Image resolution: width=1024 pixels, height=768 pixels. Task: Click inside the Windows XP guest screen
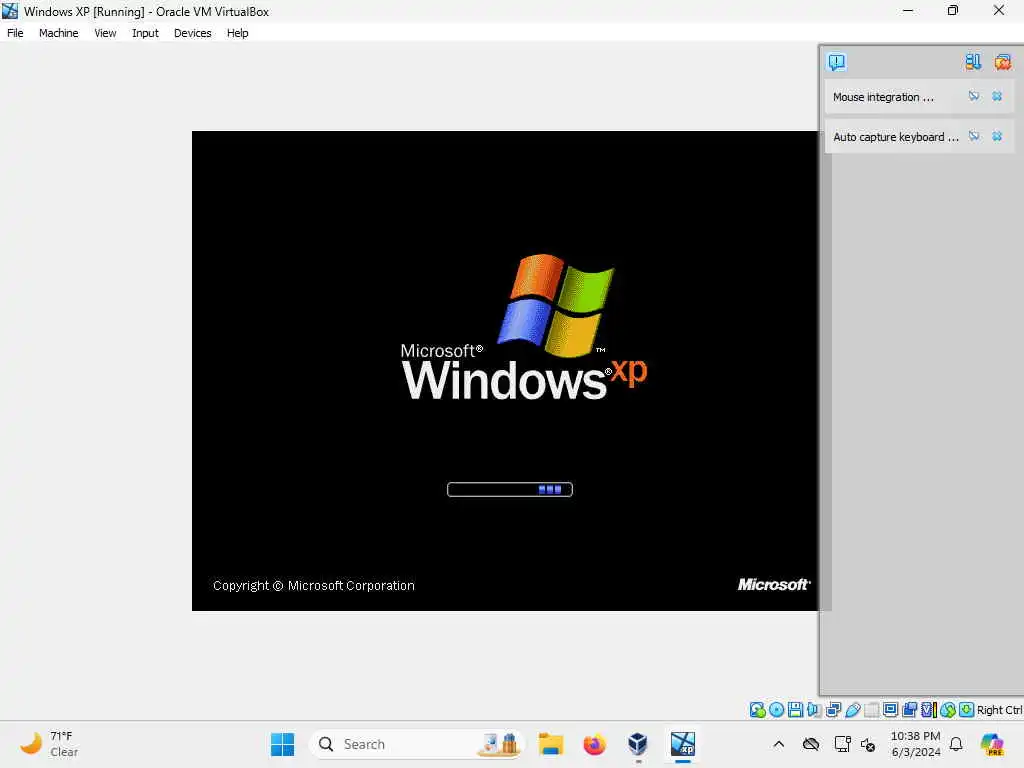coord(505,371)
